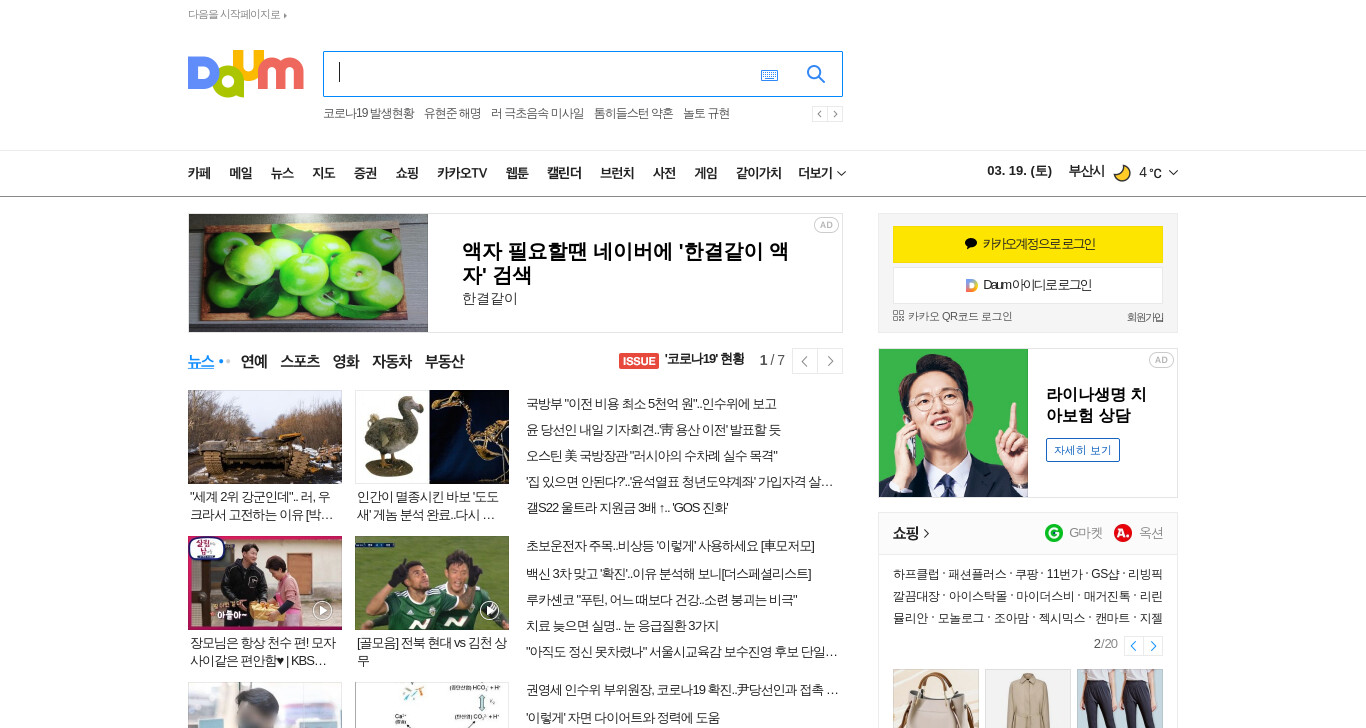Click the AD badge on apple banner

point(826,225)
